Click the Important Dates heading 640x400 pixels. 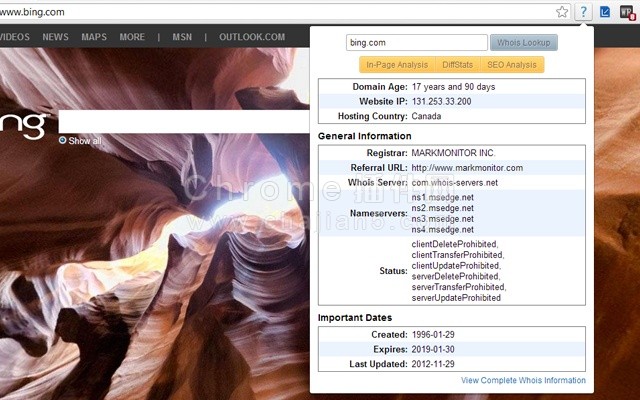355,318
